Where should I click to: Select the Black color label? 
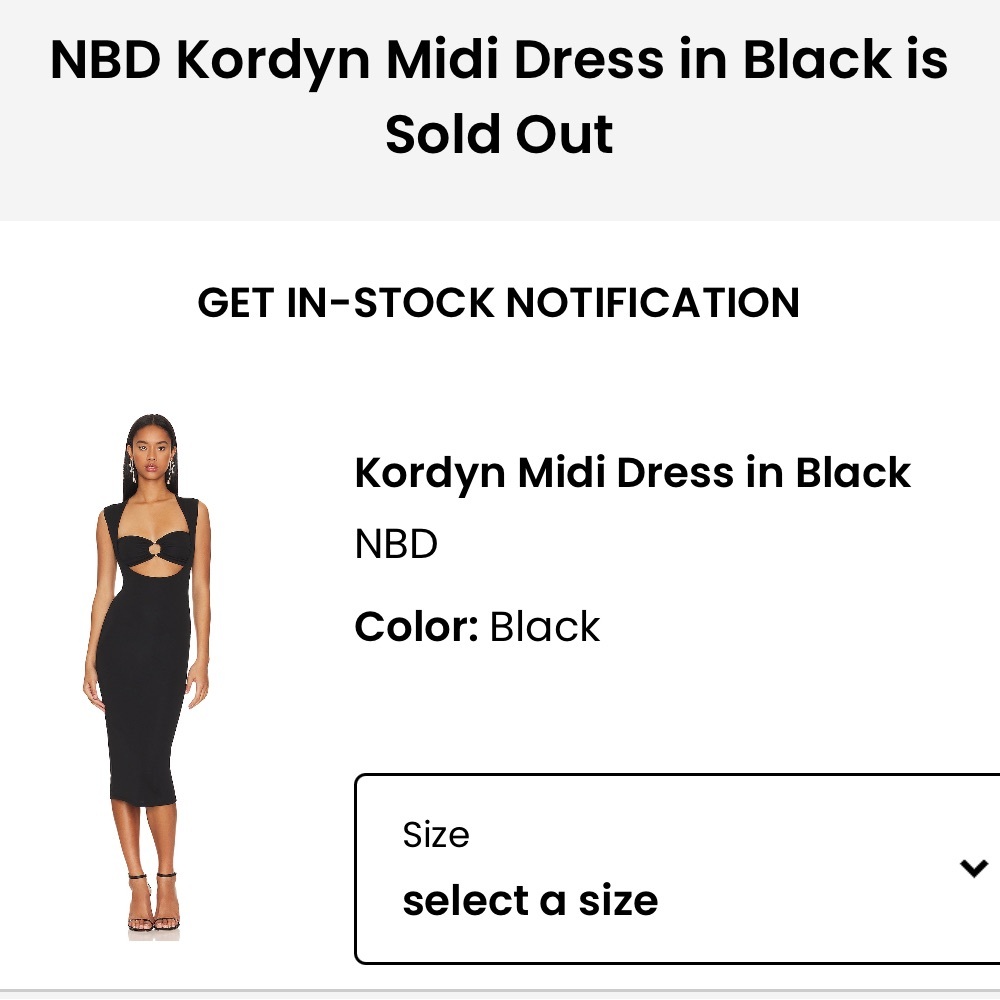point(543,626)
